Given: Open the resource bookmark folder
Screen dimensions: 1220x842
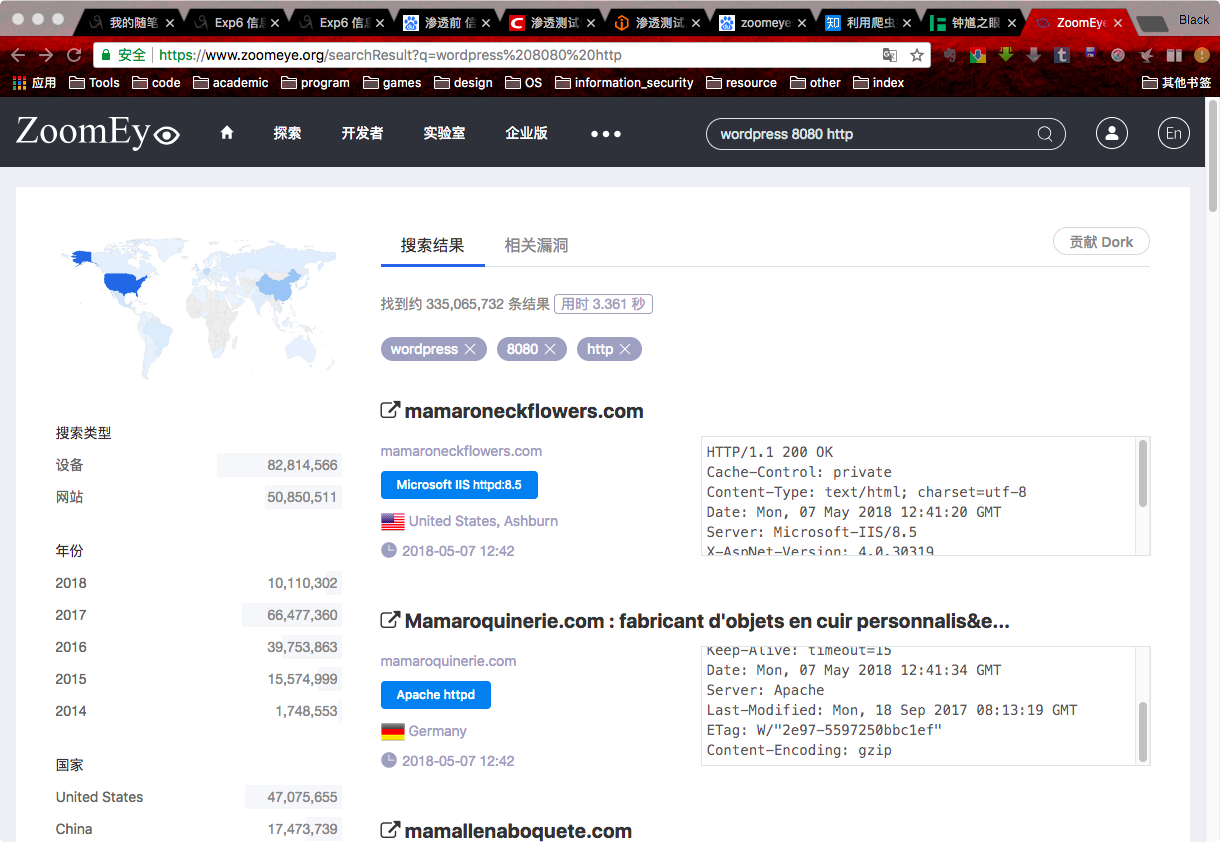Looking at the screenshot, I should pyautogui.click(x=741, y=83).
